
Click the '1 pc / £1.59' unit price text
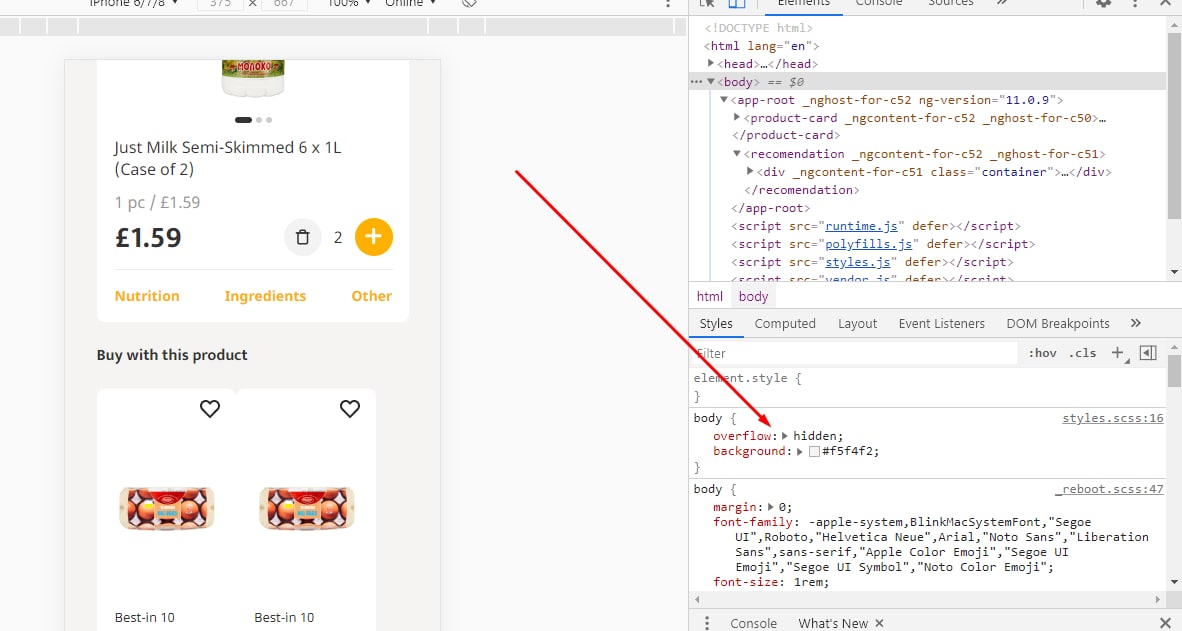pos(158,203)
